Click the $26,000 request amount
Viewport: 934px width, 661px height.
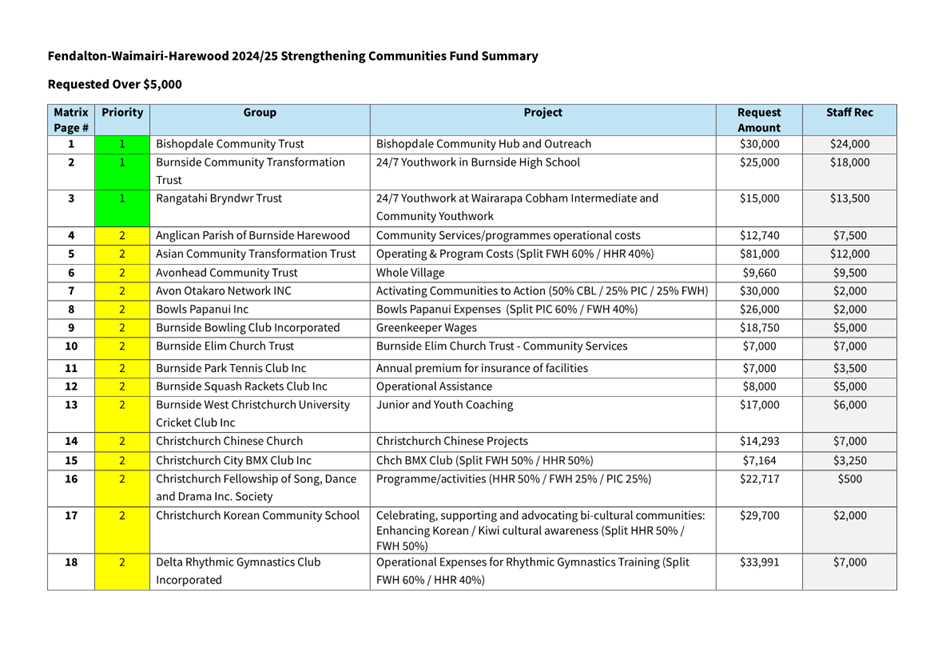click(759, 310)
